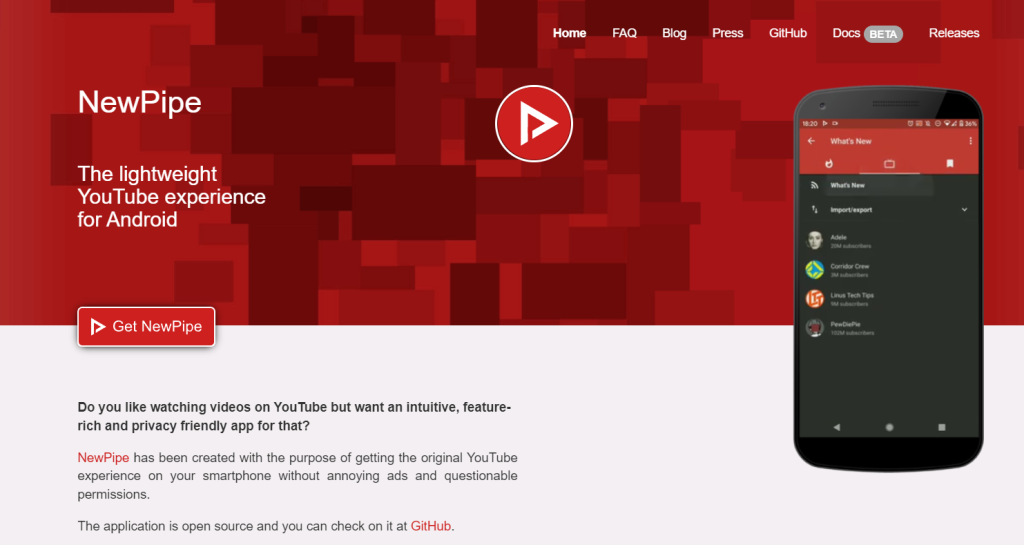The height and width of the screenshot is (545, 1024).
Task: Select the bookmark tab in phone mockup
Action: click(x=950, y=163)
